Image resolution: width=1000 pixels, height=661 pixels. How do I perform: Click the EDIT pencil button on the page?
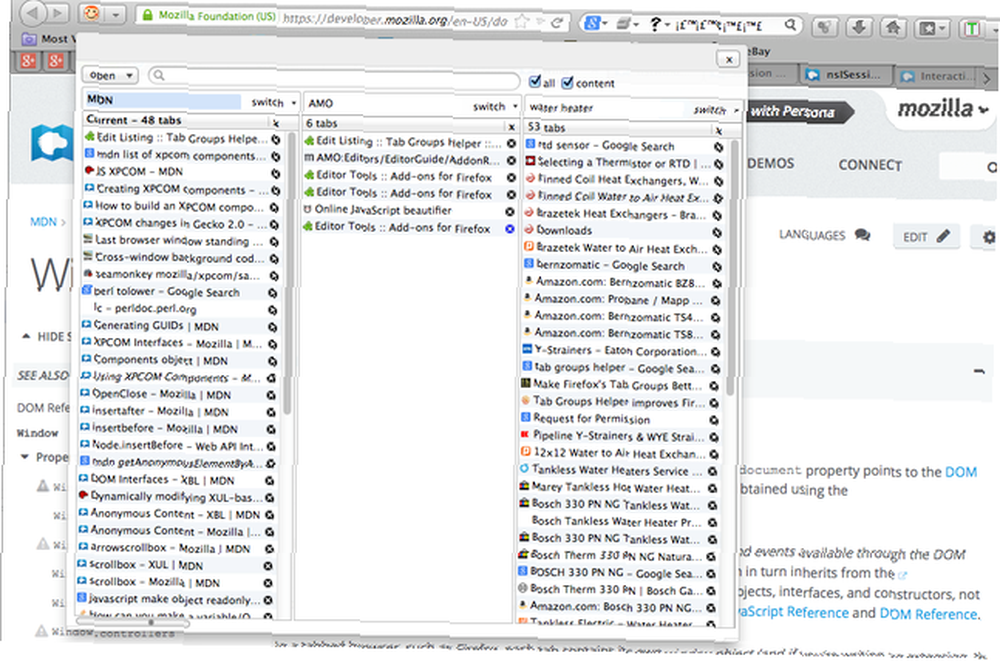[926, 237]
